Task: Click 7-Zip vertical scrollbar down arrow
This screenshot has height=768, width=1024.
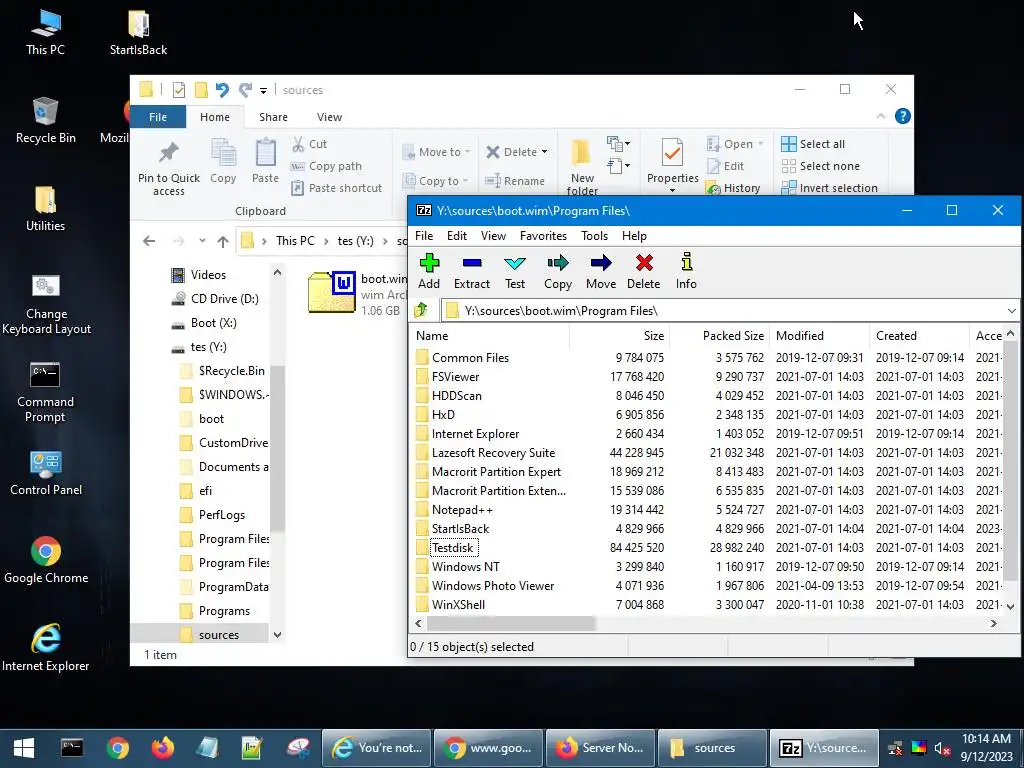Action: point(1010,607)
